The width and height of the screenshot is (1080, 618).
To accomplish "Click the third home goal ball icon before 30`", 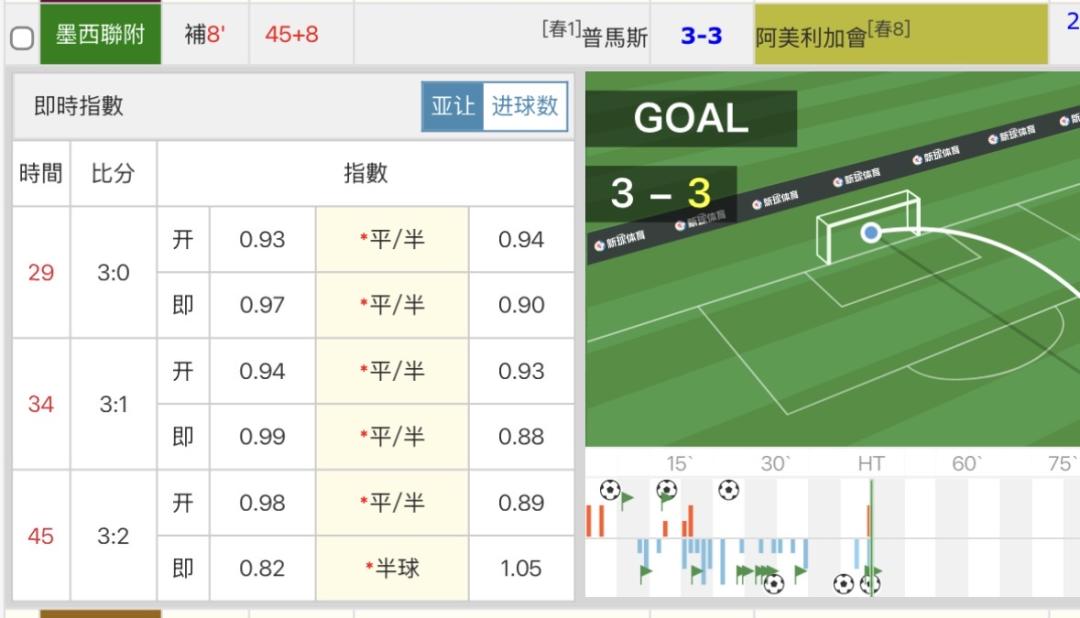I will click(728, 490).
